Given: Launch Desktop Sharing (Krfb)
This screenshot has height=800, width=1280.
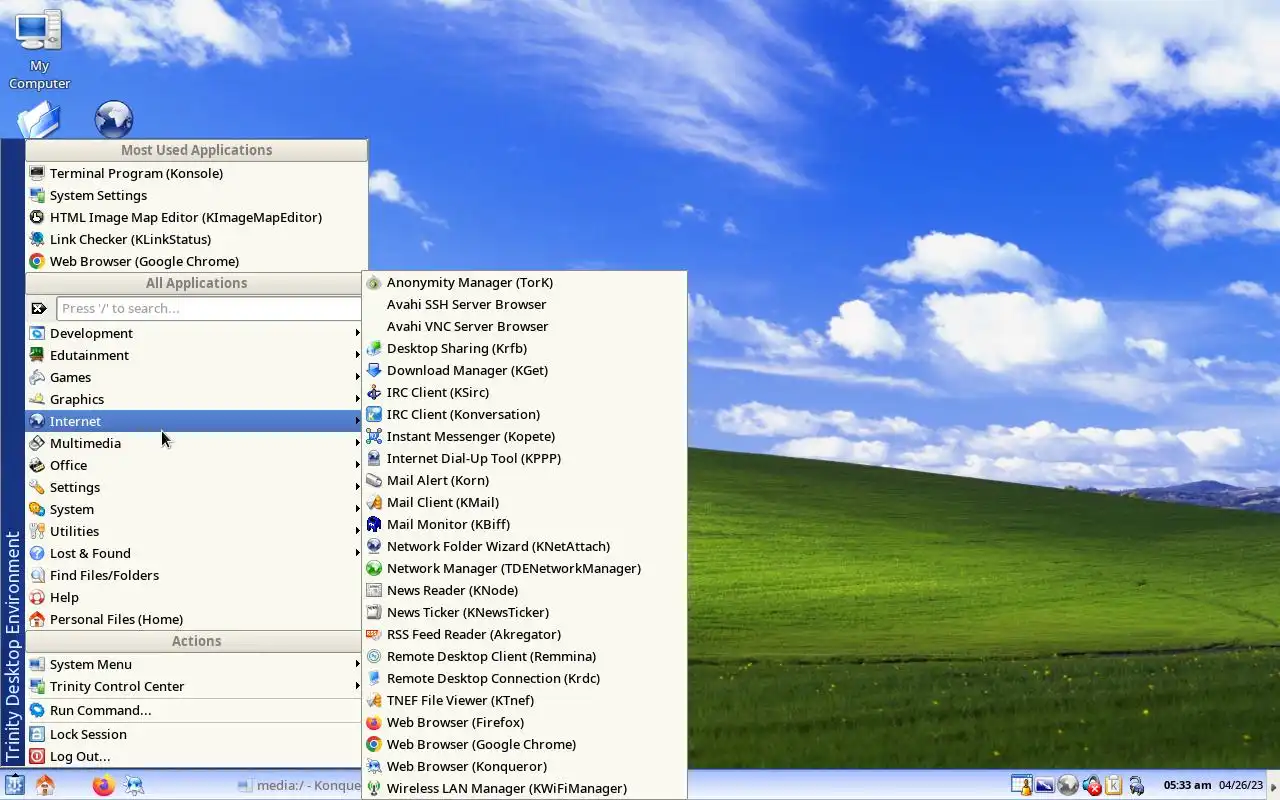Looking at the screenshot, I should pos(524,348).
